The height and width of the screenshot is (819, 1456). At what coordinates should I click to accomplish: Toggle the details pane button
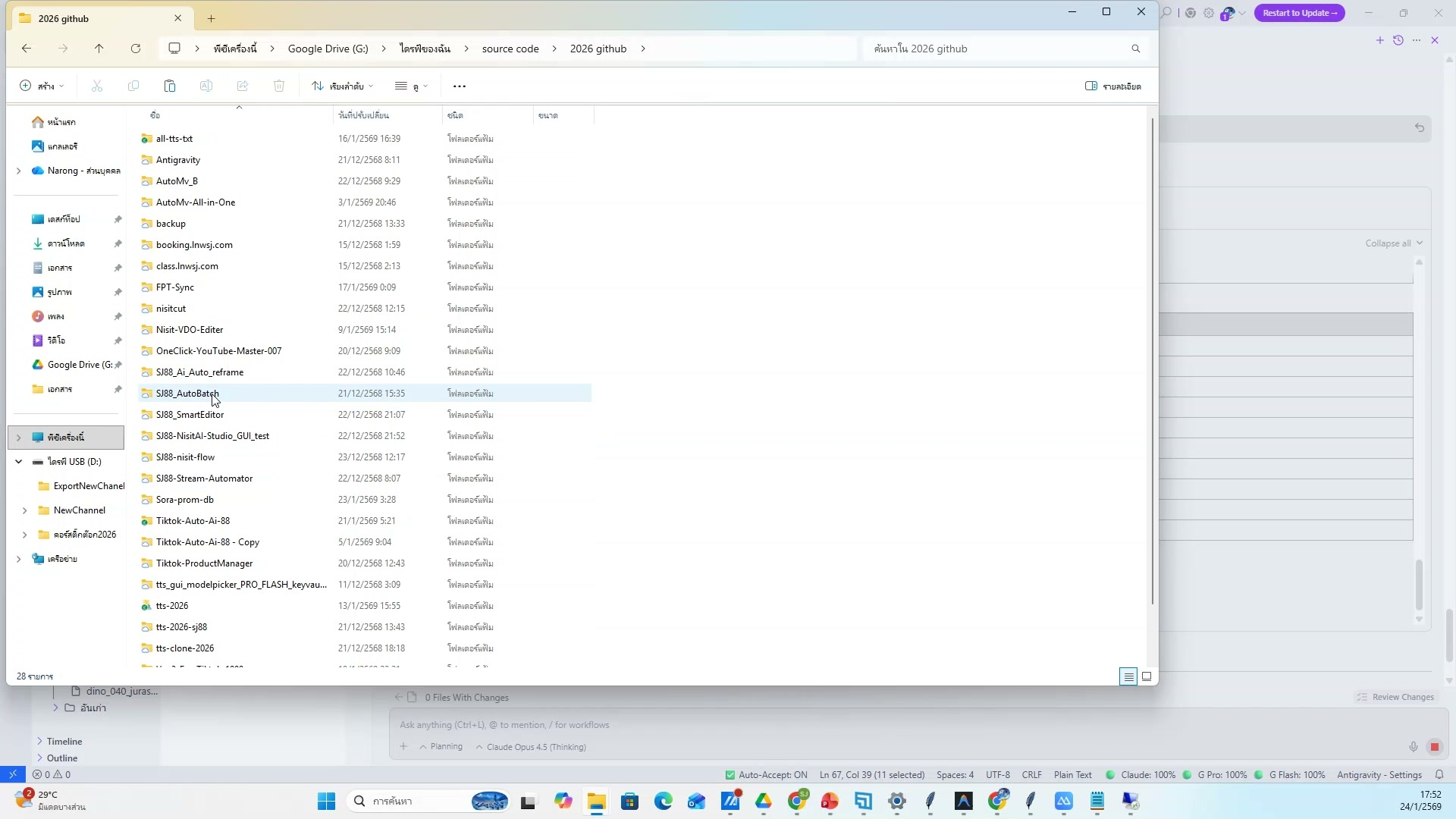pyautogui.click(x=1112, y=86)
